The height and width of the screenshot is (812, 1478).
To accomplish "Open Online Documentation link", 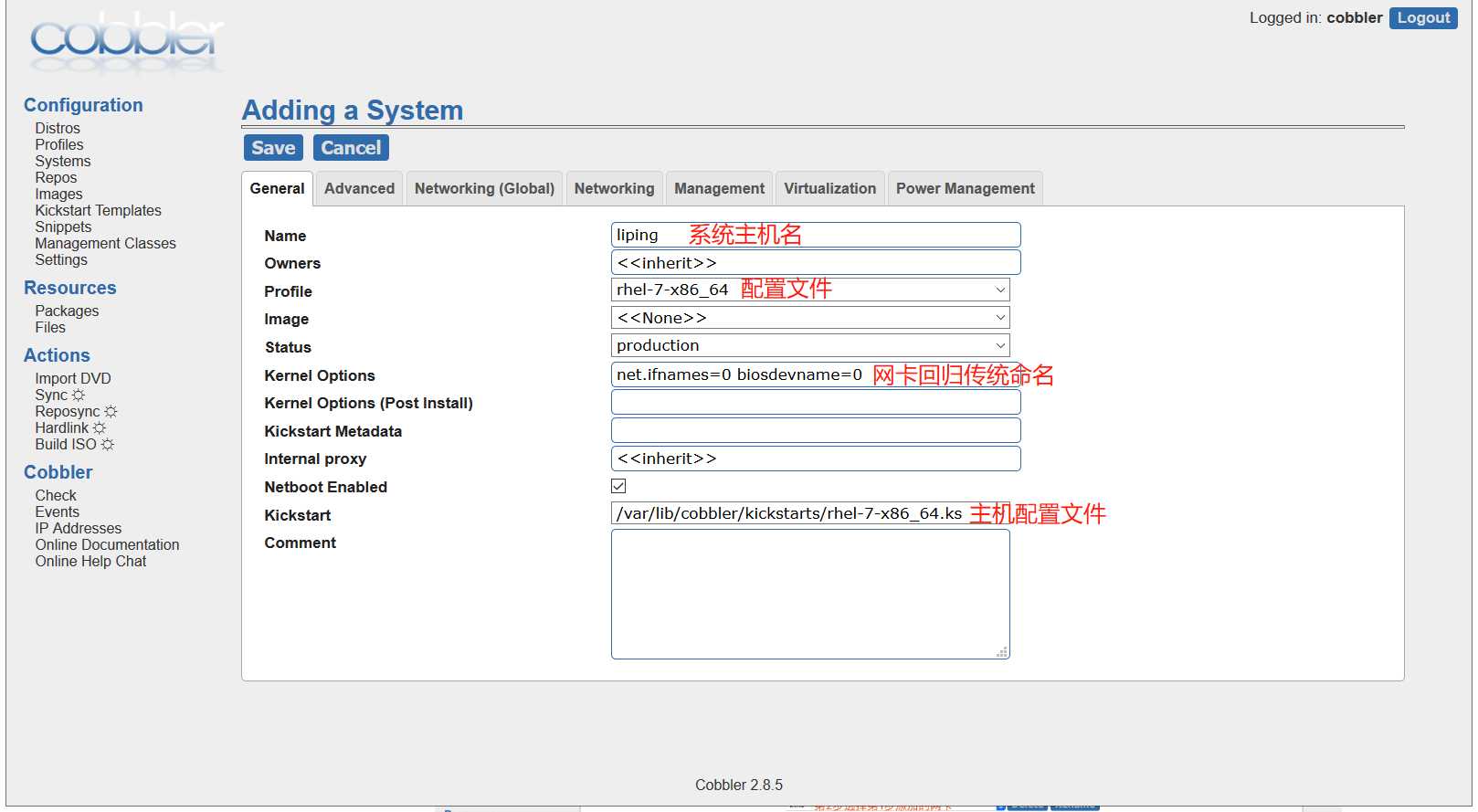I will coord(107,544).
